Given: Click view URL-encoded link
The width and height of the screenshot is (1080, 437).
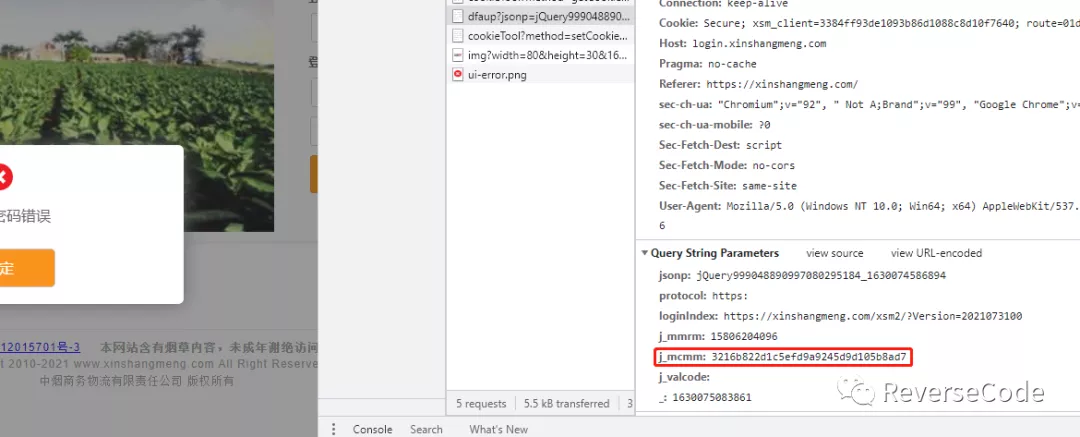Looking at the screenshot, I should point(936,253).
